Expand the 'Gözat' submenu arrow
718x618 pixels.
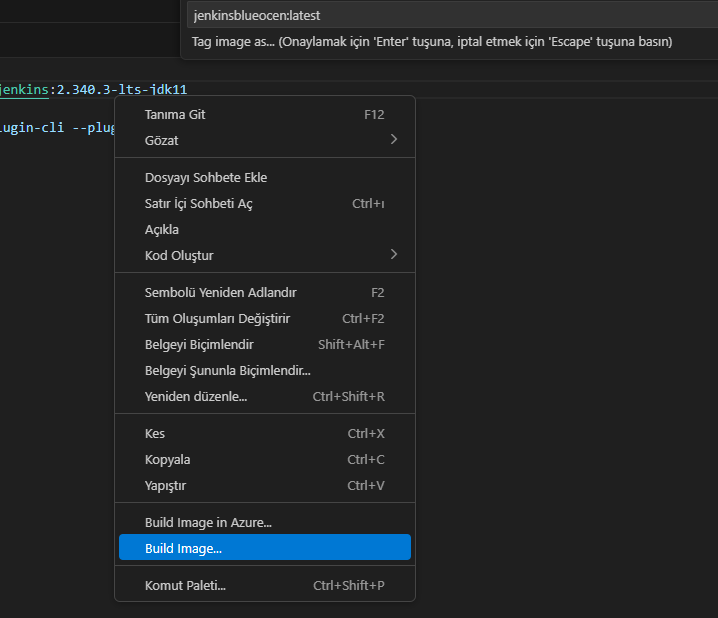(393, 140)
